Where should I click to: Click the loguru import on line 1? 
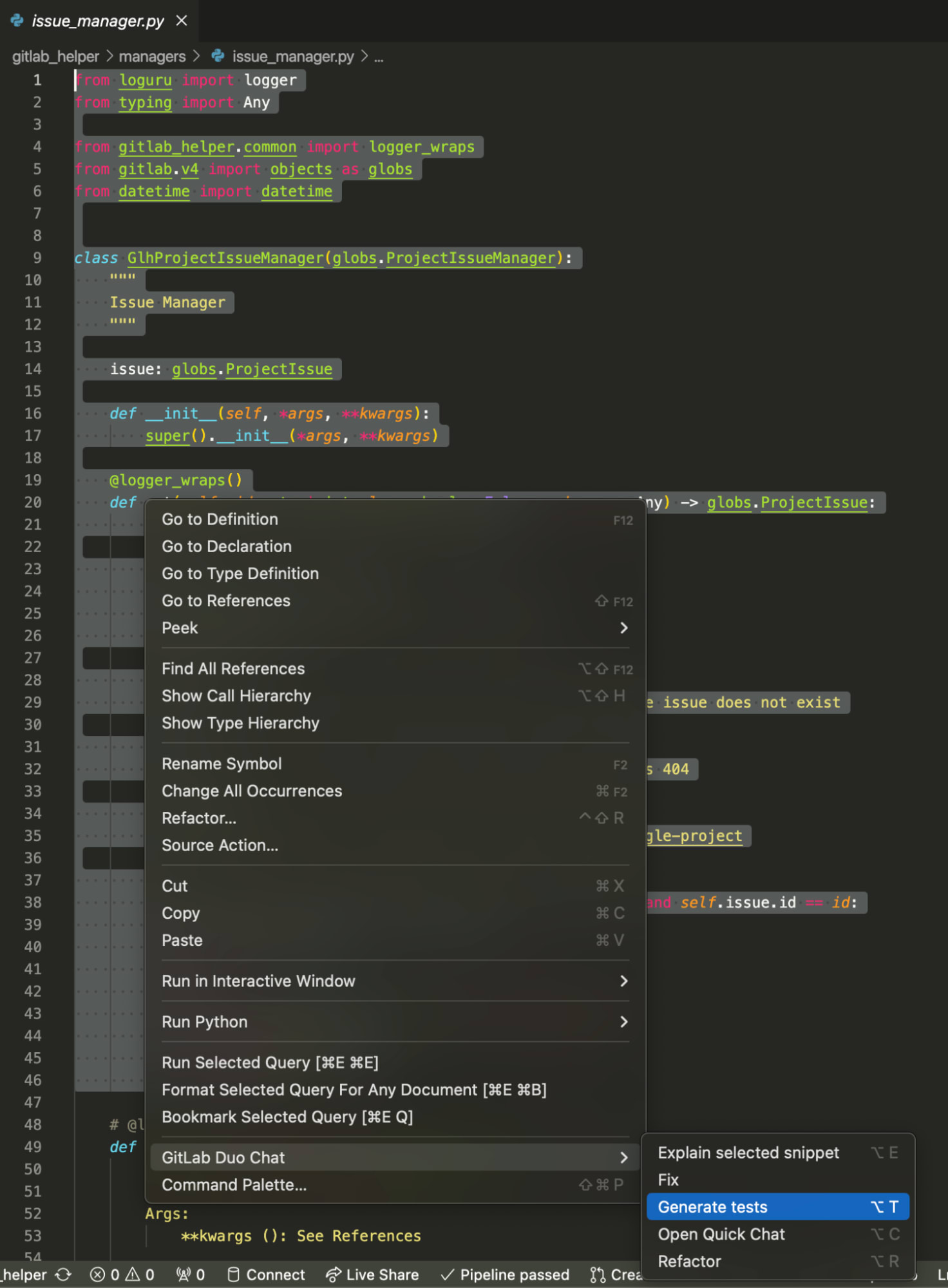point(146,80)
